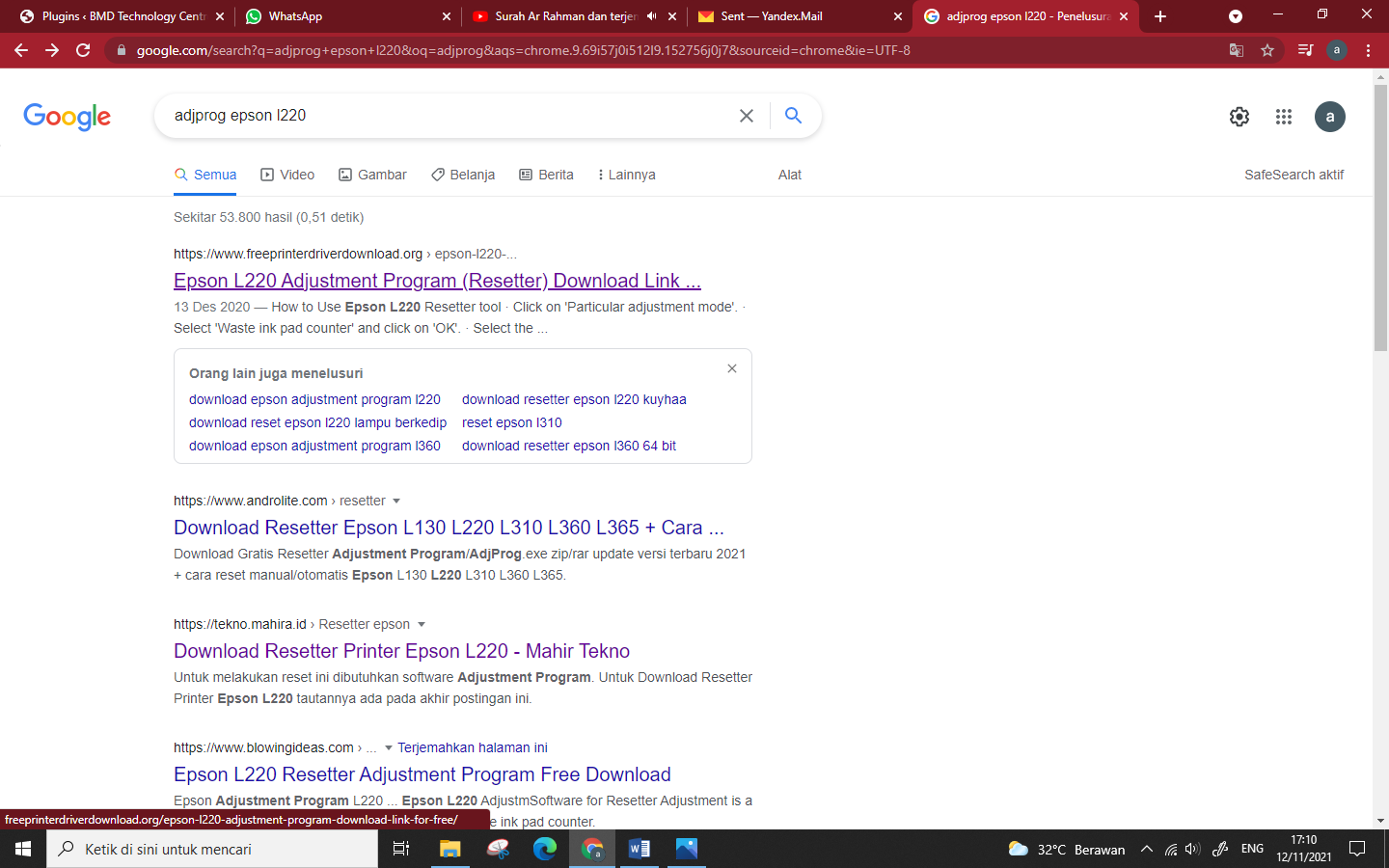Switch to Video results
The image size is (1389, 868).
point(287,175)
